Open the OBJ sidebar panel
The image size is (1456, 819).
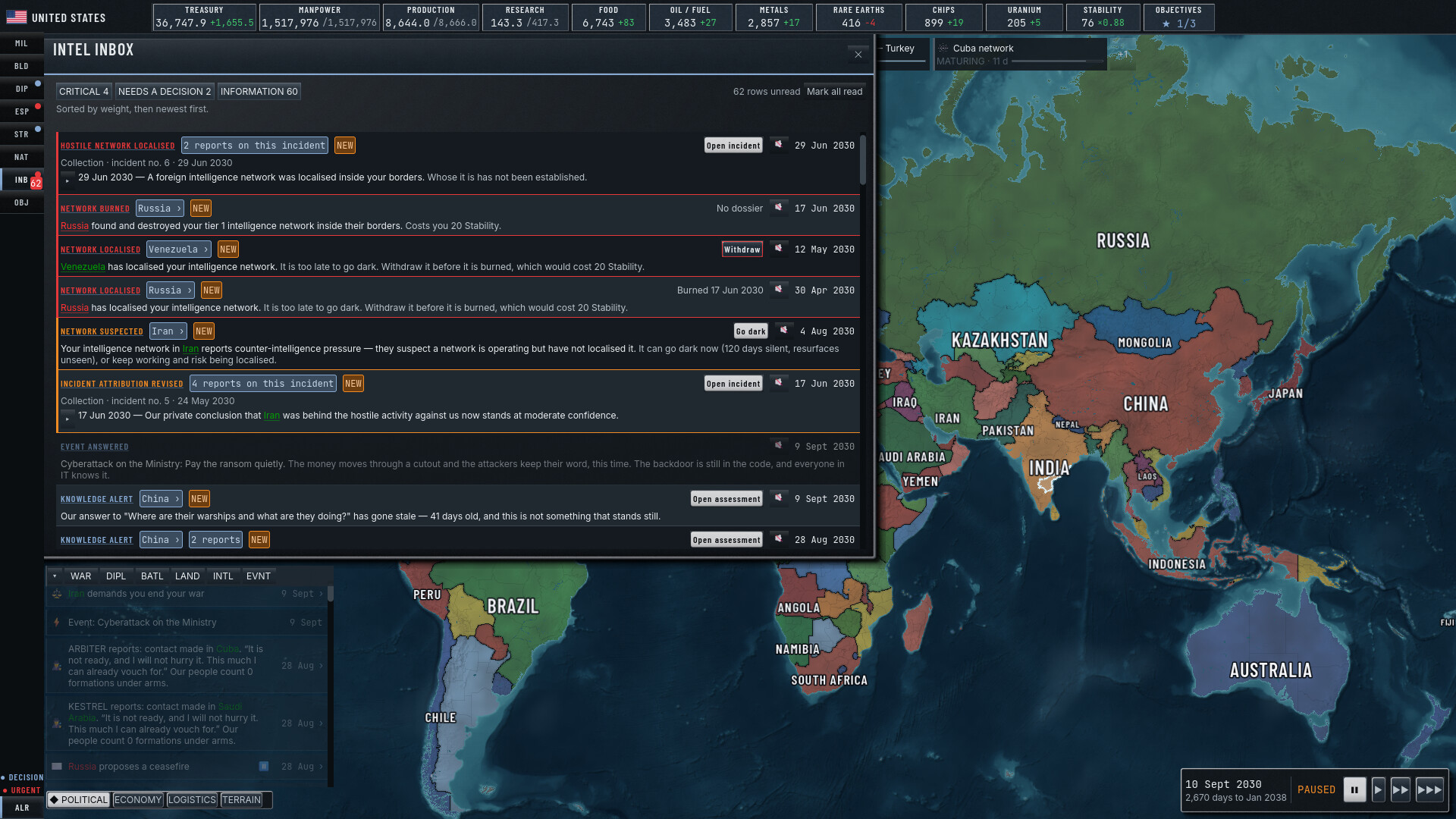(21, 202)
